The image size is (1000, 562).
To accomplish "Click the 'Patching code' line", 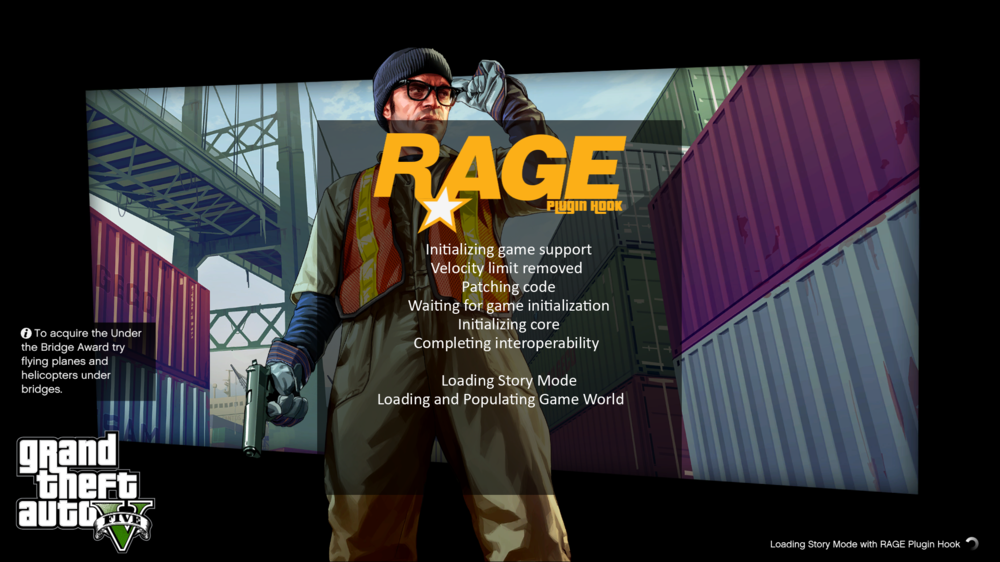I will coord(508,287).
